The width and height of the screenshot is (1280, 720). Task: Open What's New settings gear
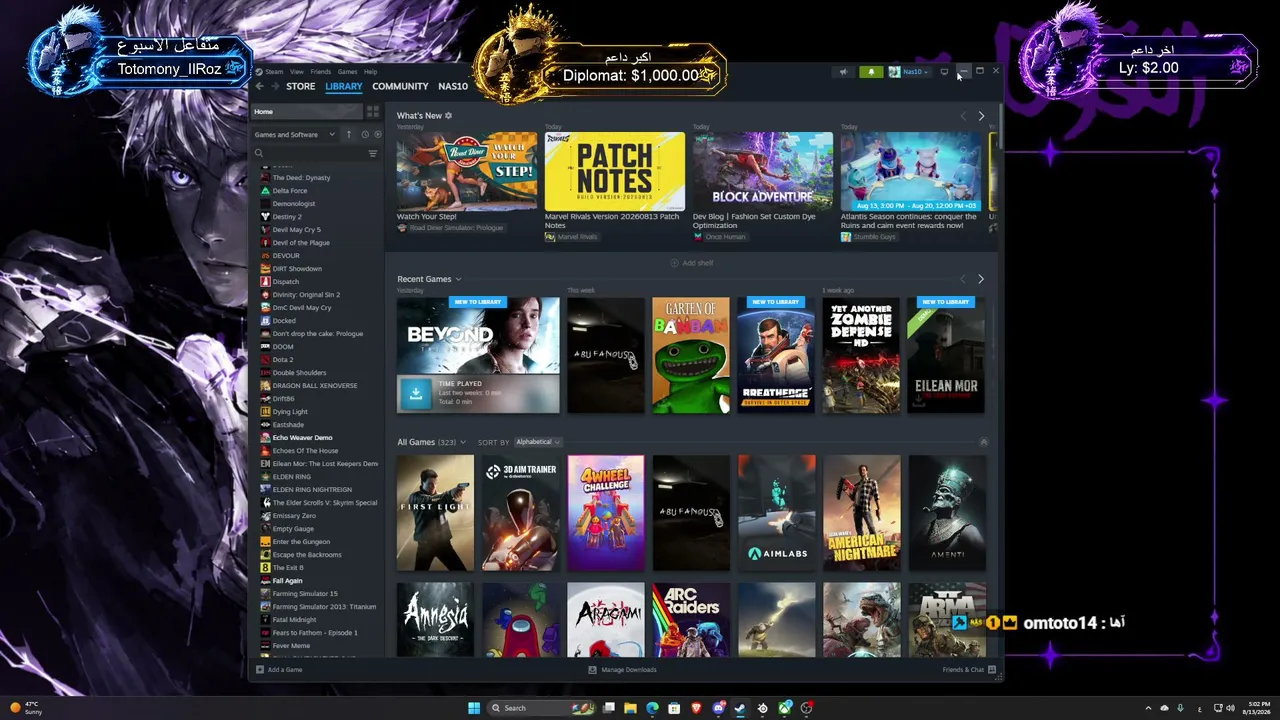pyautogui.click(x=448, y=115)
